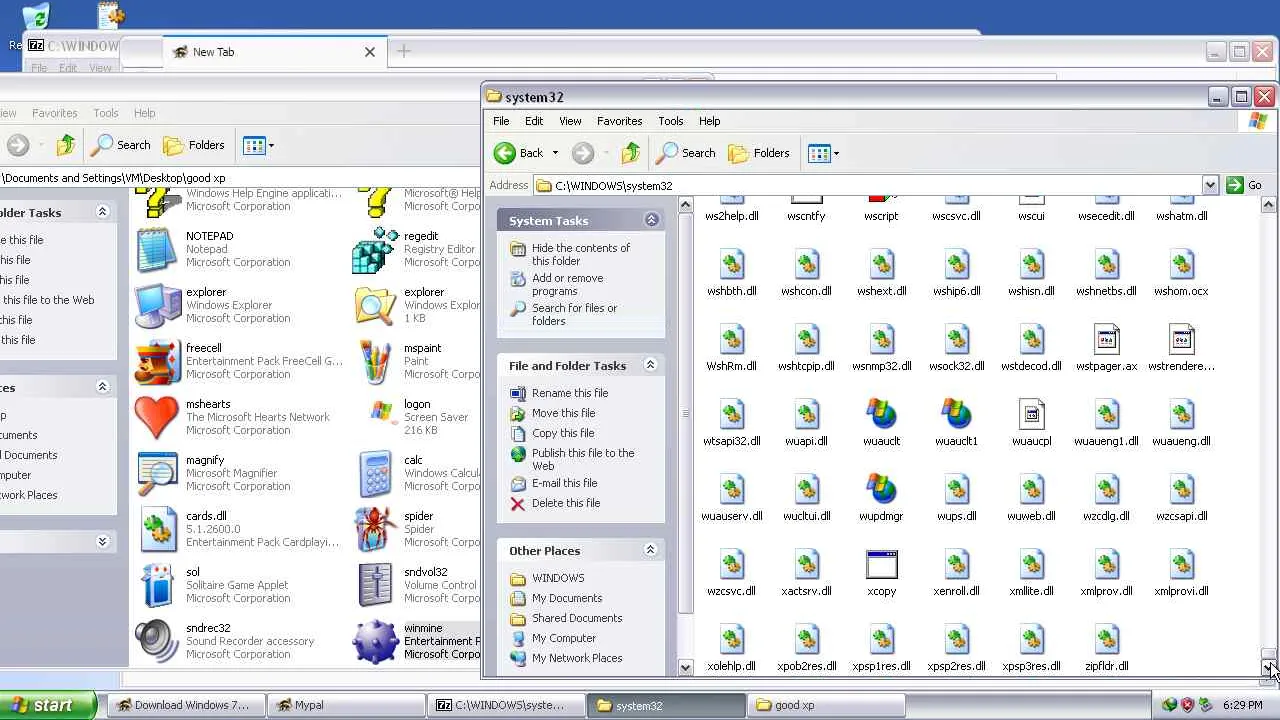Click the Go button next to address bar
The image size is (1280, 720).
[1244, 185]
